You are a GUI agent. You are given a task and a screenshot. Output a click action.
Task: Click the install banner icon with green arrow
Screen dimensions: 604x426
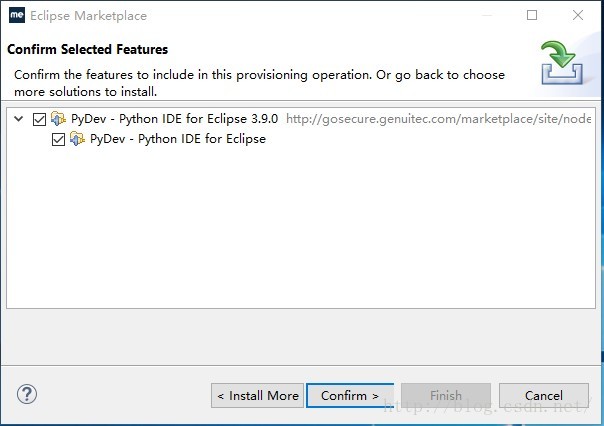point(562,62)
